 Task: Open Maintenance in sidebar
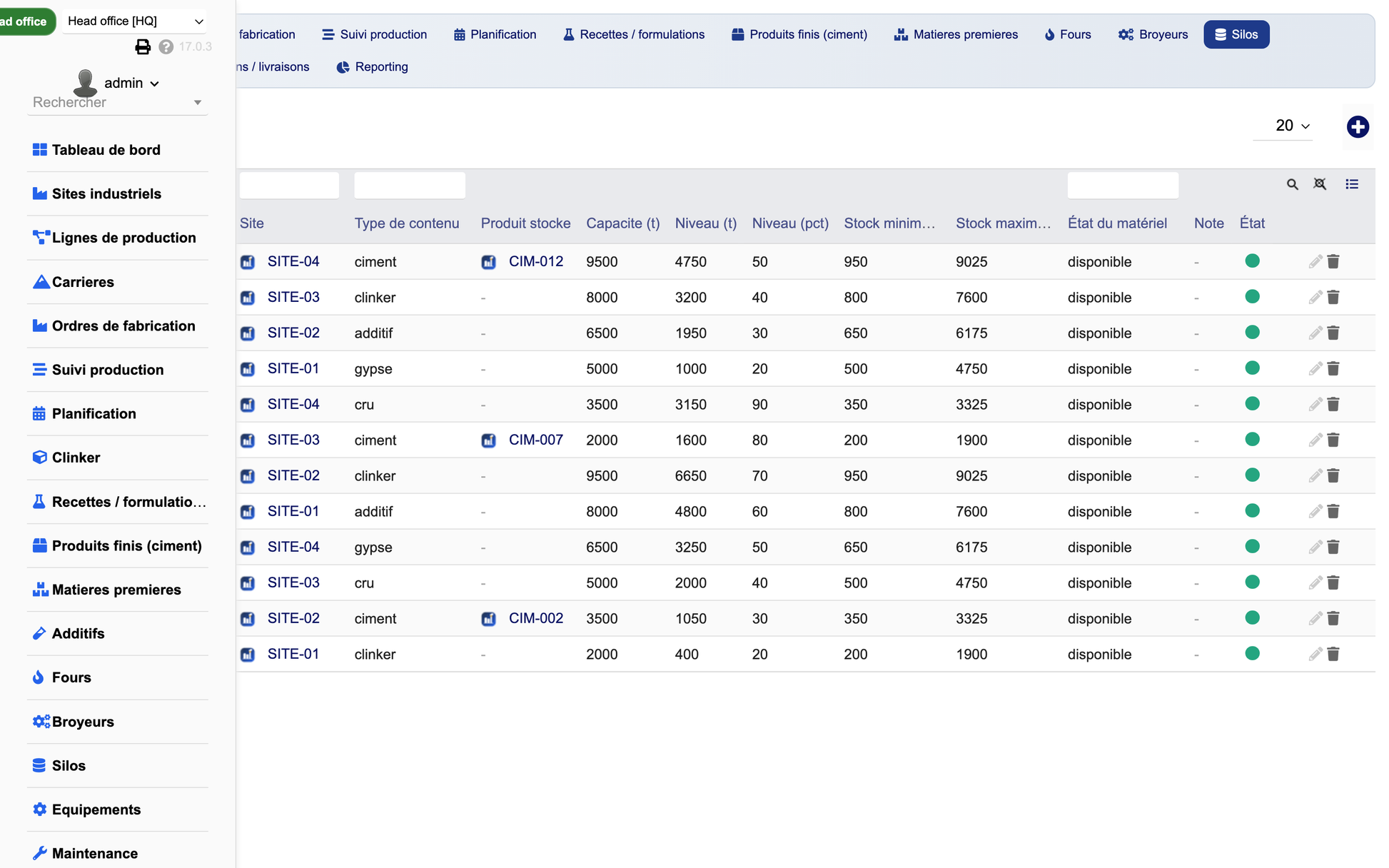pyautogui.click(x=85, y=854)
